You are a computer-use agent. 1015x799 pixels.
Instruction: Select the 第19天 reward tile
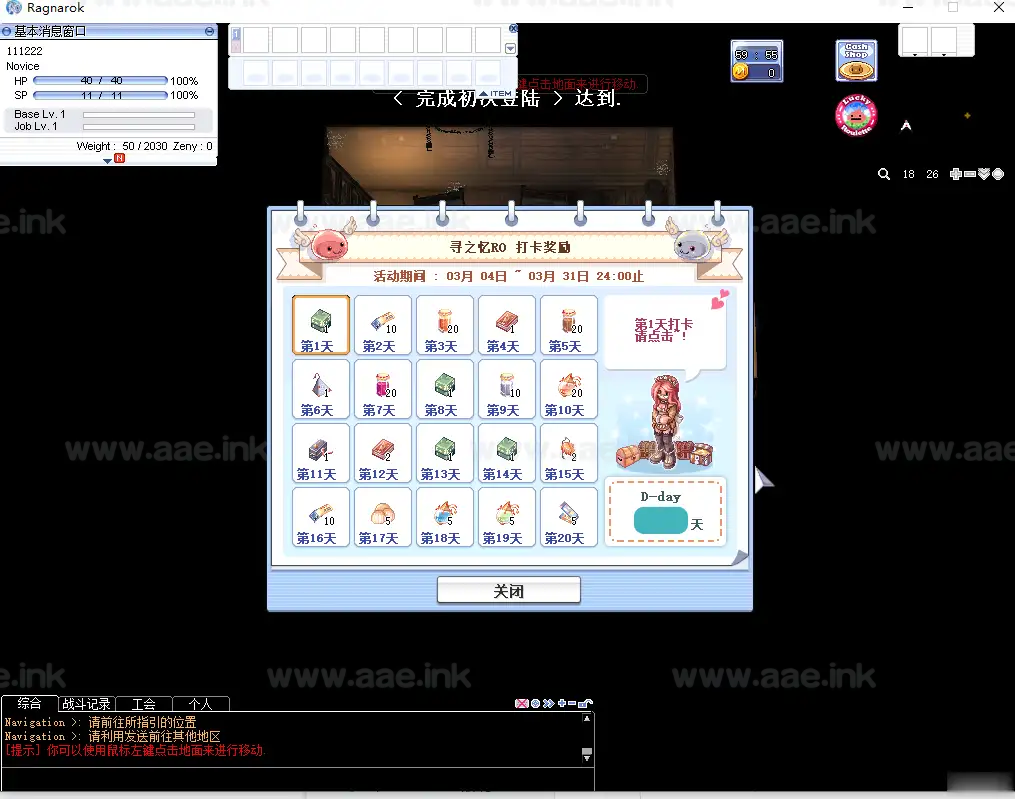point(507,517)
